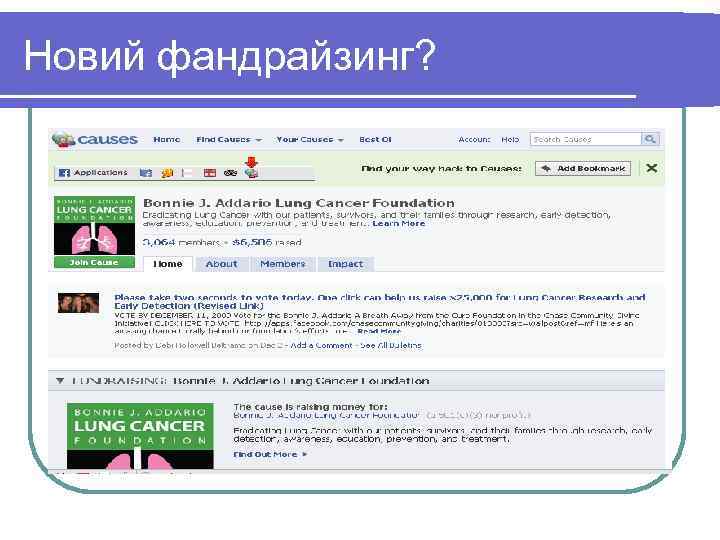Click the bulletin's Read More link
Screen dimensions: 720x540
pos(379,331)
